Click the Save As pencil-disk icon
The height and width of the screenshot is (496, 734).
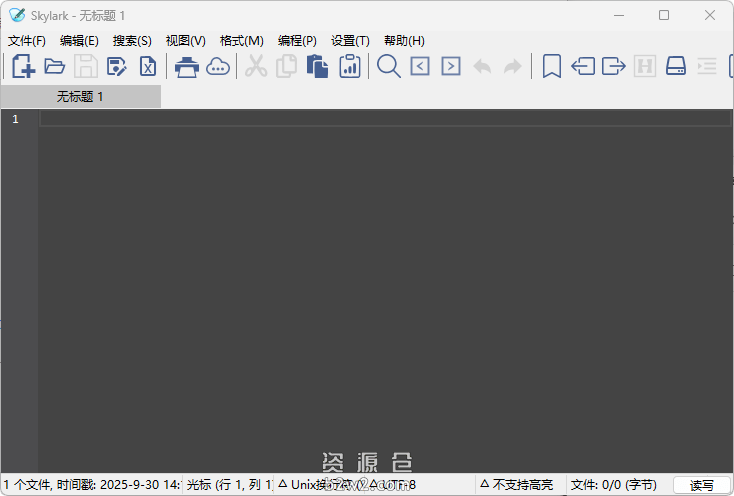(117, 67)
